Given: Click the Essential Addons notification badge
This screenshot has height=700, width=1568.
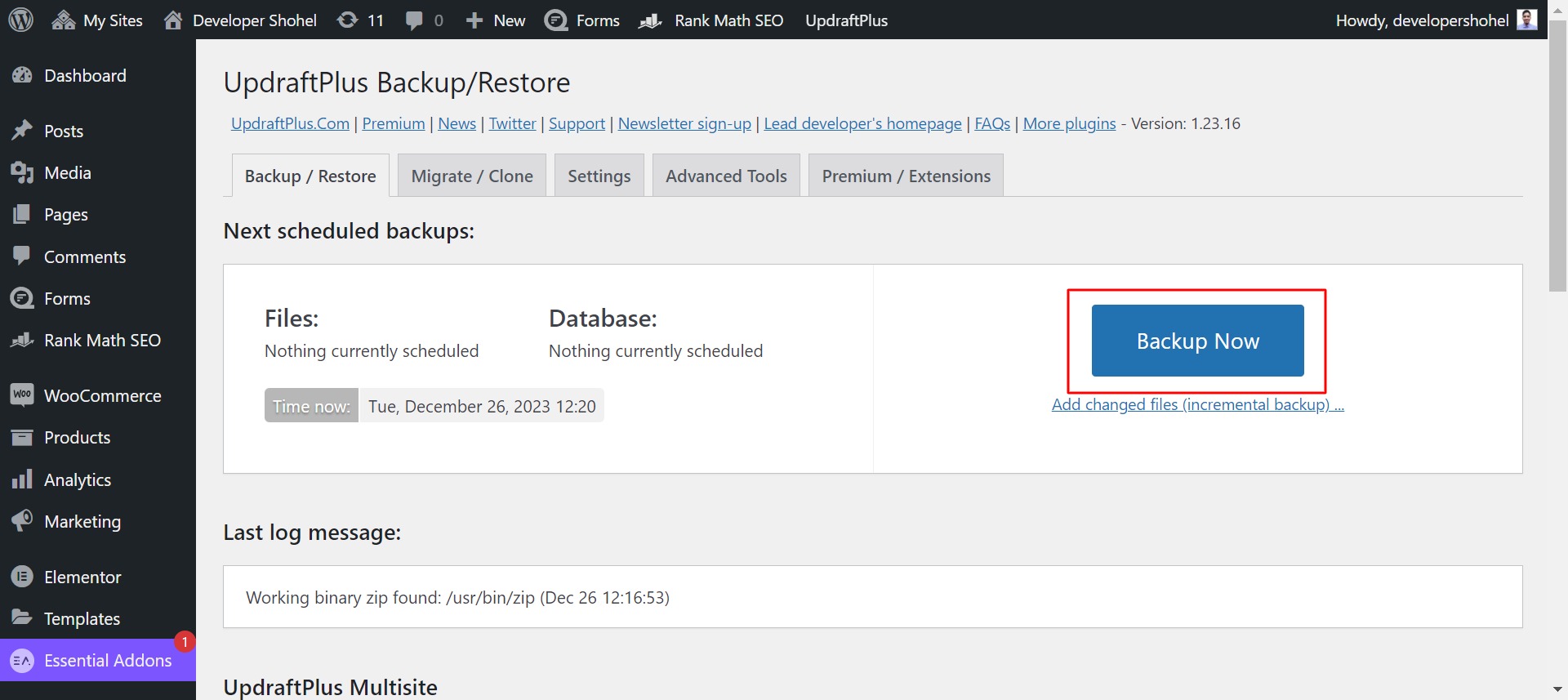Looking at the screenshot, I should (x=185, y=642).
